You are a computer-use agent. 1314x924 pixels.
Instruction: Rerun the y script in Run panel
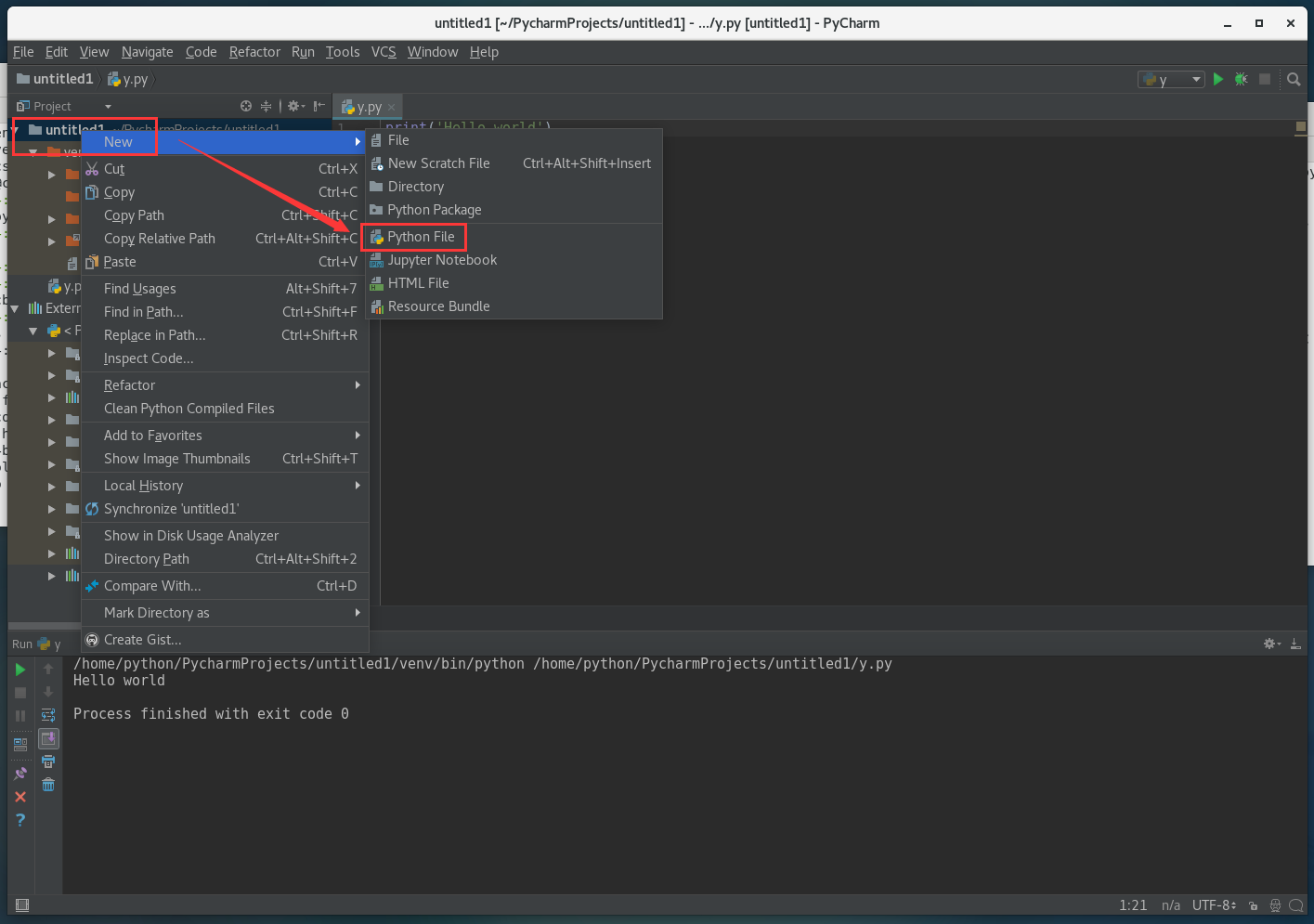coord(20,670)
